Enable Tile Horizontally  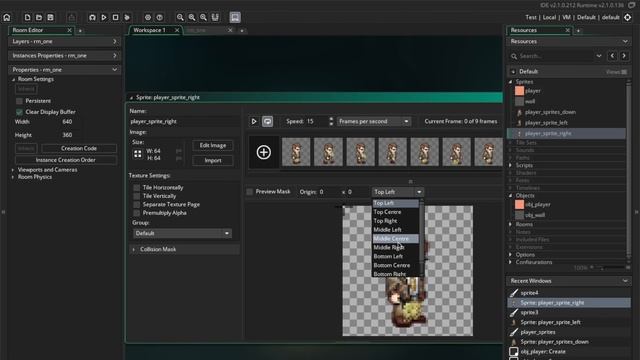coord(136,187)
